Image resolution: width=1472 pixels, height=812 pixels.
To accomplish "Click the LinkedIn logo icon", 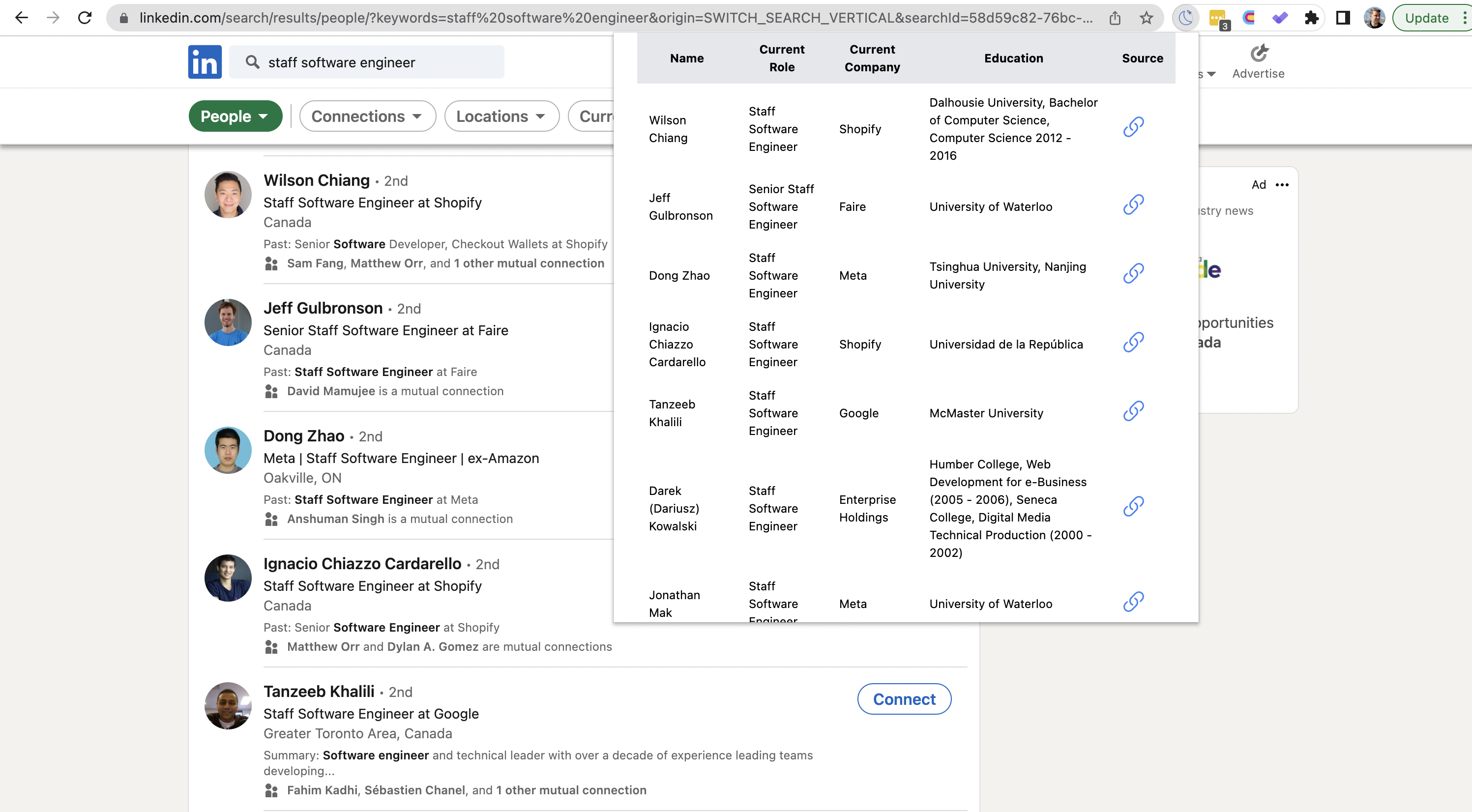I will [204, 62].
